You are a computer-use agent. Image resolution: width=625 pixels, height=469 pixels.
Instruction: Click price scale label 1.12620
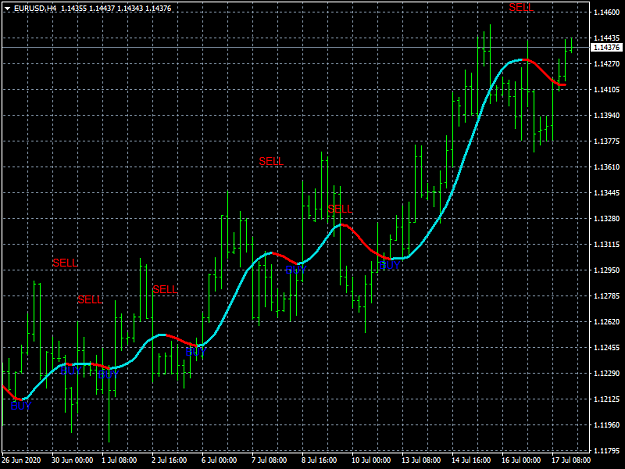point(607,322)
